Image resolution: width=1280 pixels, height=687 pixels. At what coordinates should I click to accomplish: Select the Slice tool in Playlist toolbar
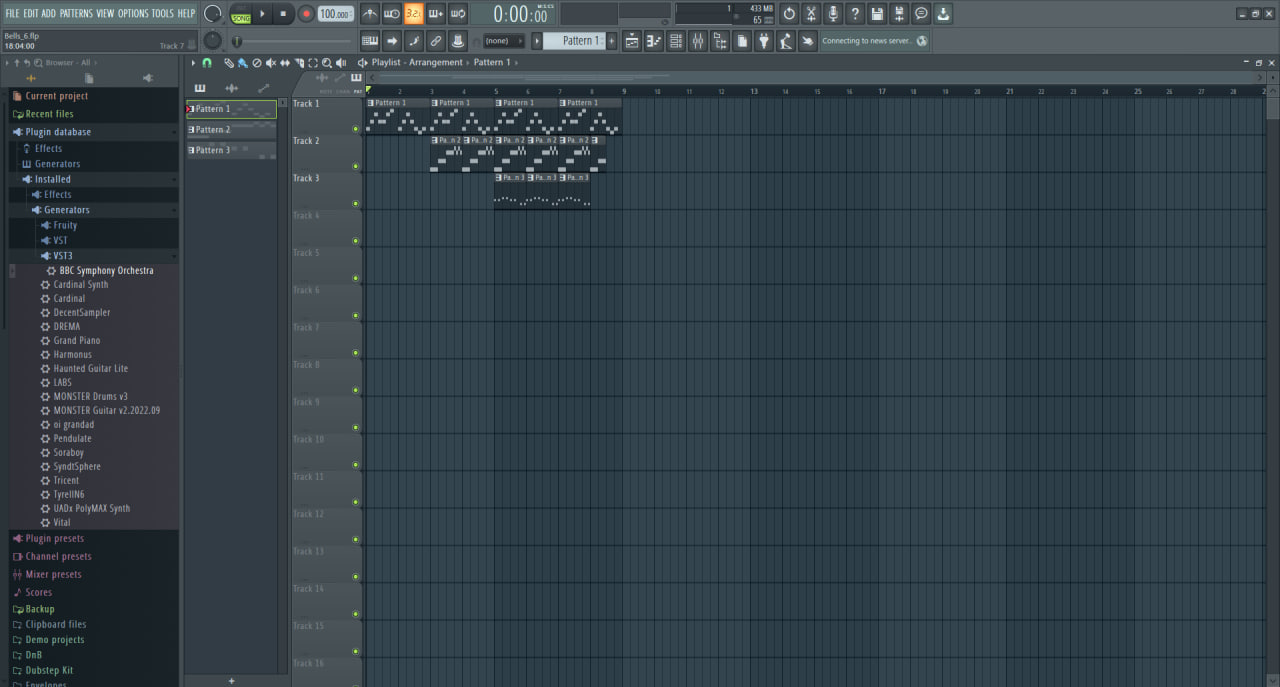pos(299,63)
